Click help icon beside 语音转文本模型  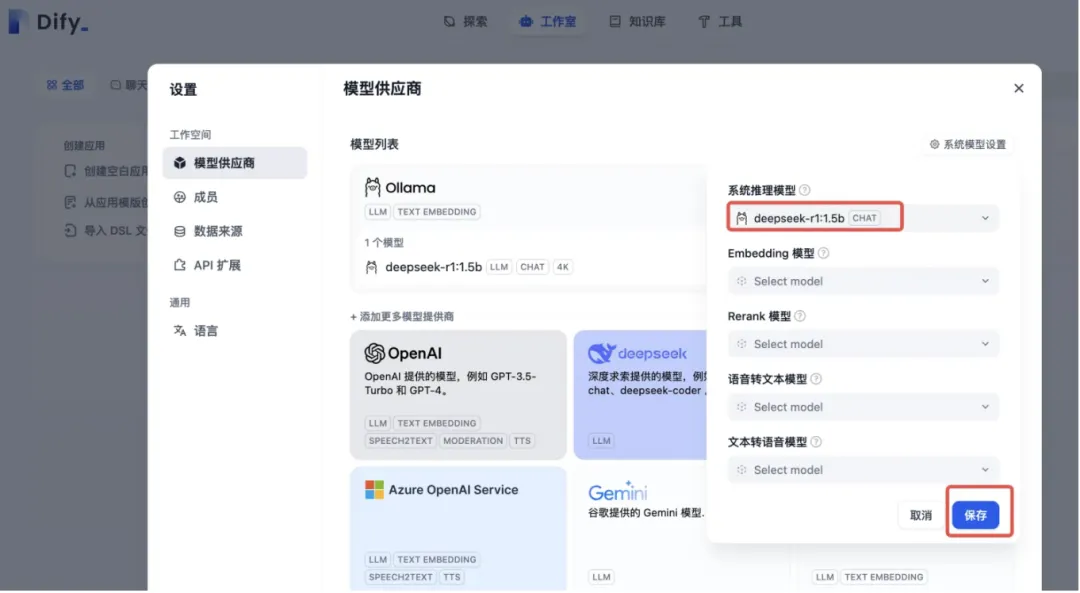816,379
